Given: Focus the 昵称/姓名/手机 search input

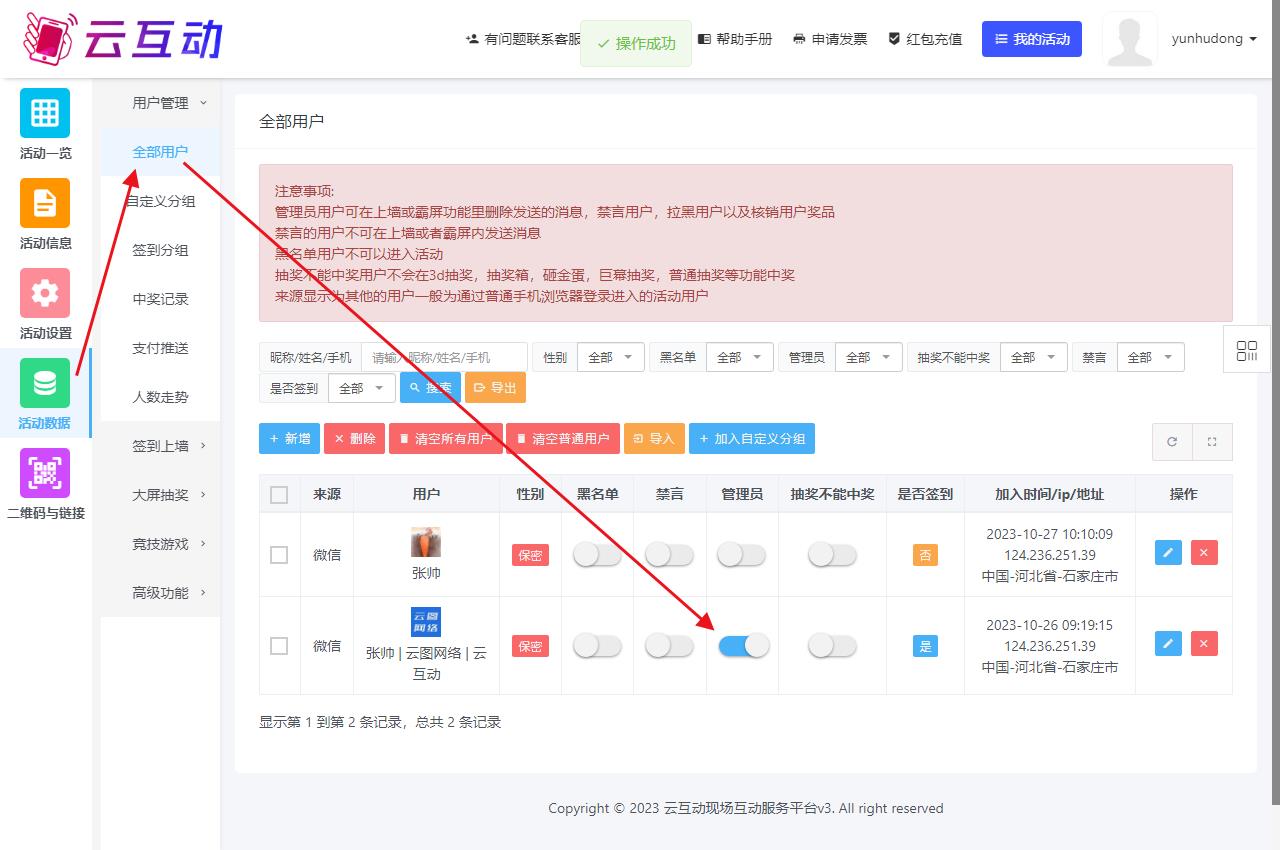Looking at the screenshot, I should click(x=444, y=357).
